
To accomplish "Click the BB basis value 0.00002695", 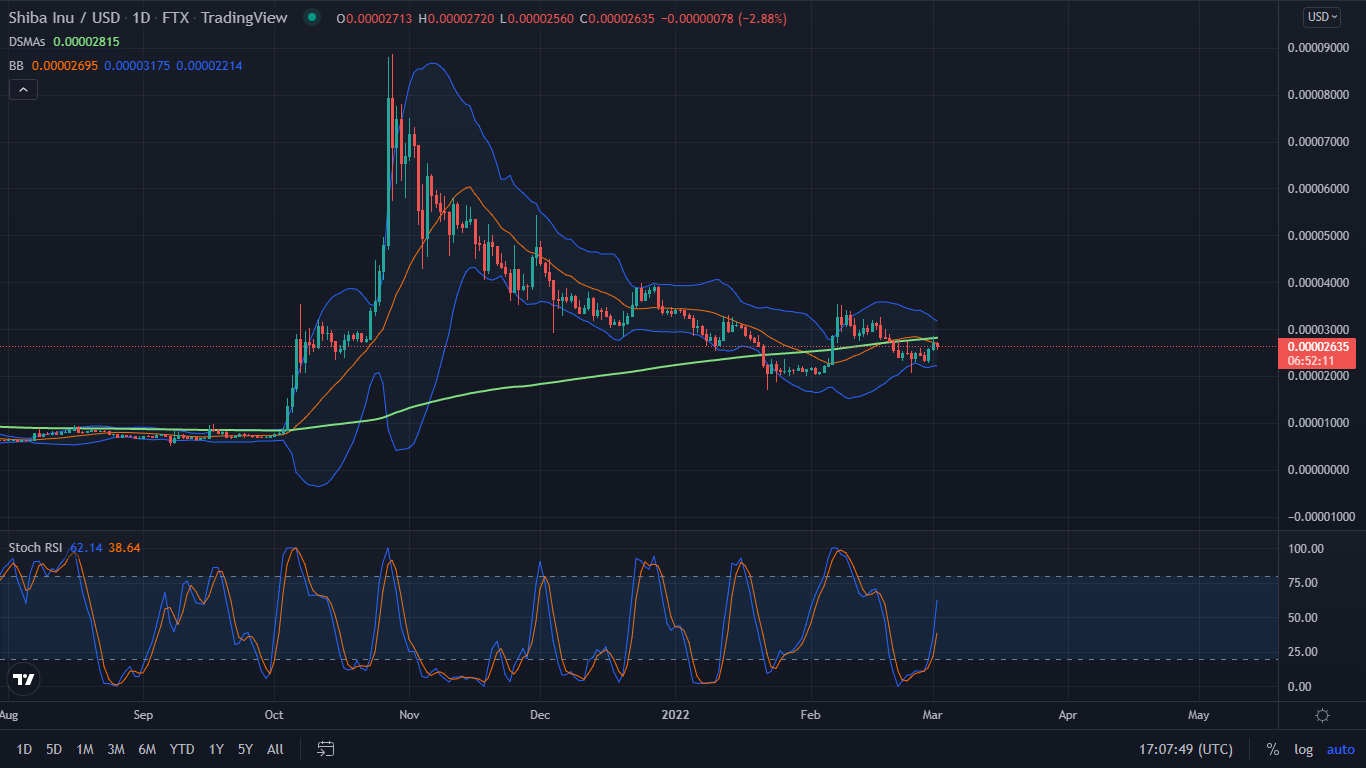I will point(65,65).
